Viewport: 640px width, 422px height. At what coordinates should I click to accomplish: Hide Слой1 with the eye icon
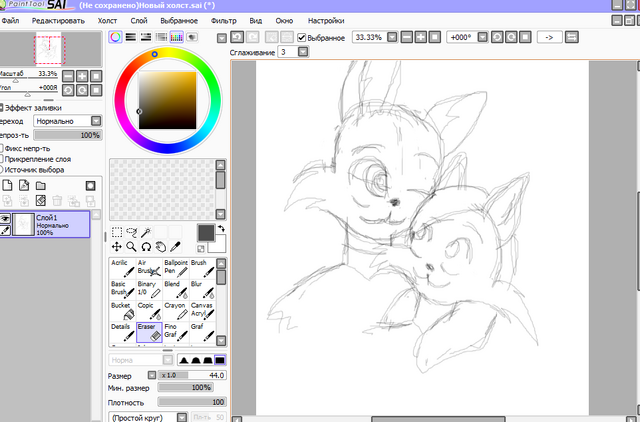pyautogui.click(x=5, y=218)
